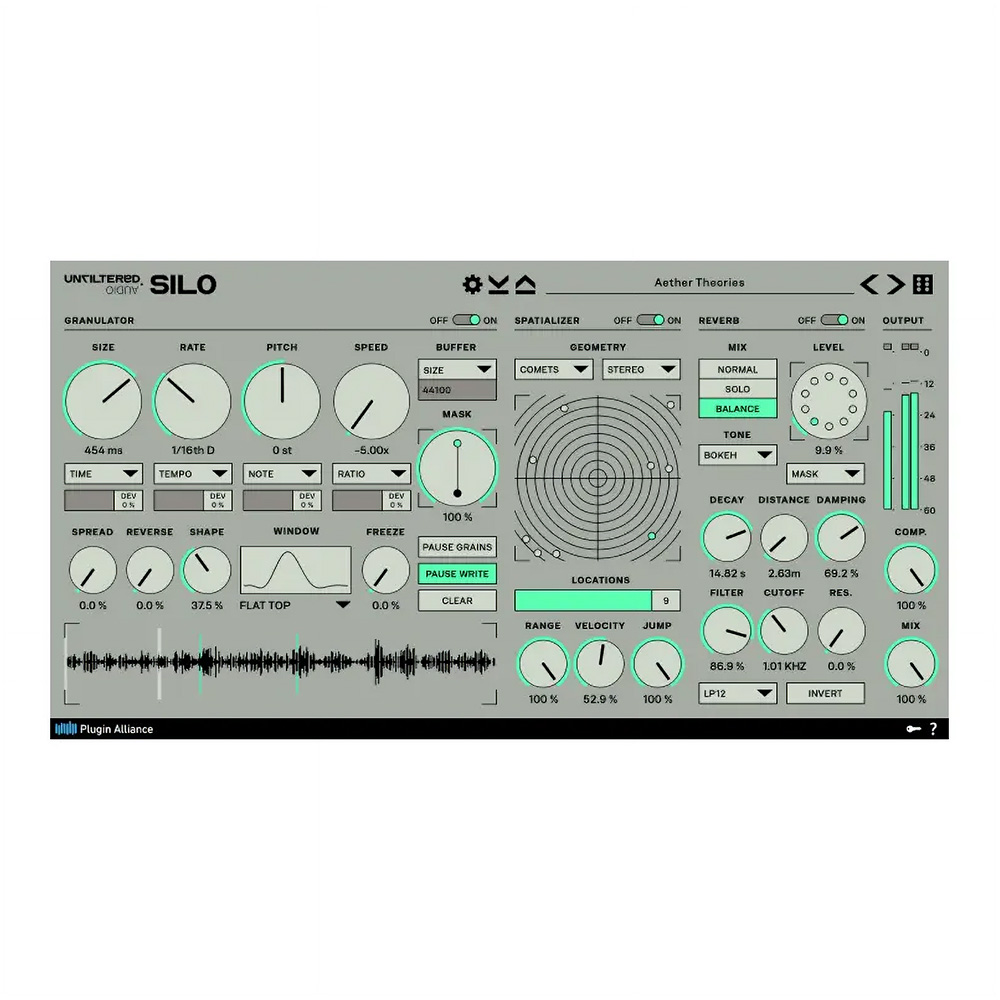
Task: Toggle PAUSE WRITE
Action: 457,574
